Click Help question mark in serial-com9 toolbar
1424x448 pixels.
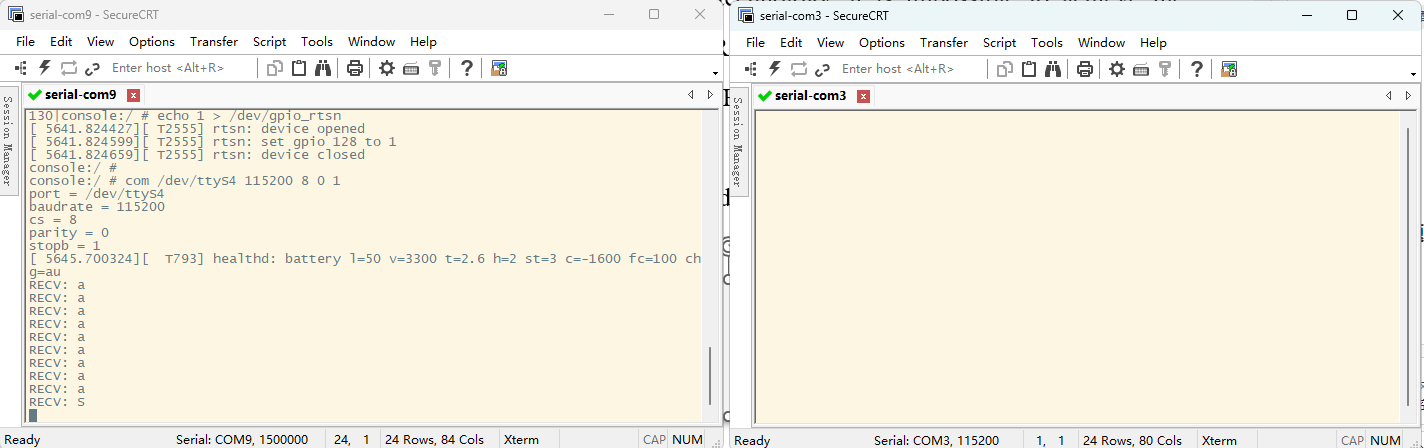tap(467, 68)
